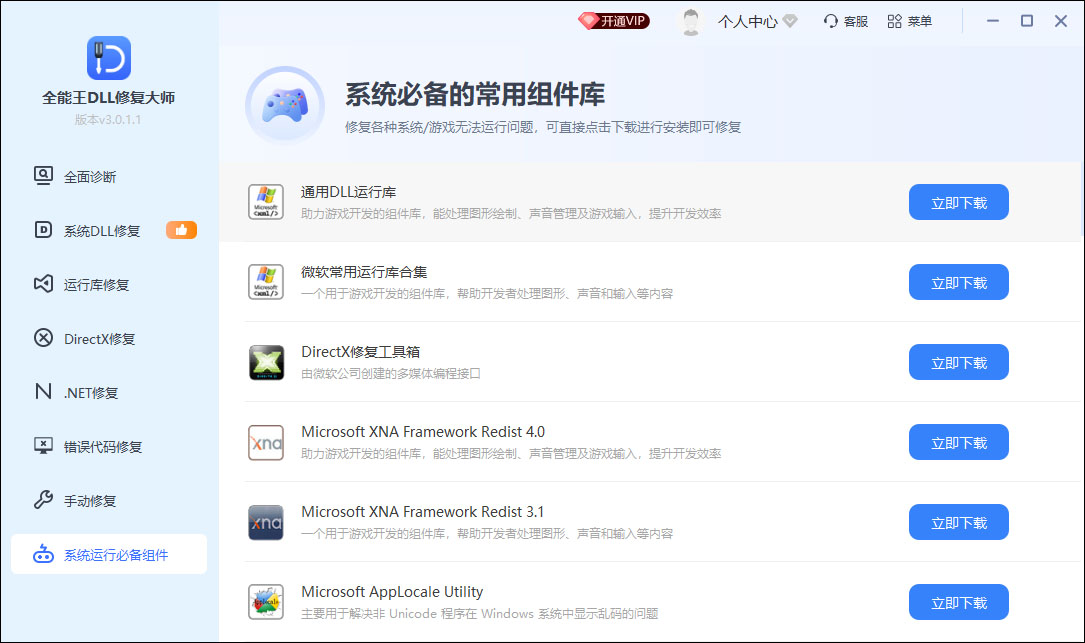Image resolution: width=1085 pixels, height=643 pixels.
Task: Maximize the application window
Action: click(x=1027, y=21)
